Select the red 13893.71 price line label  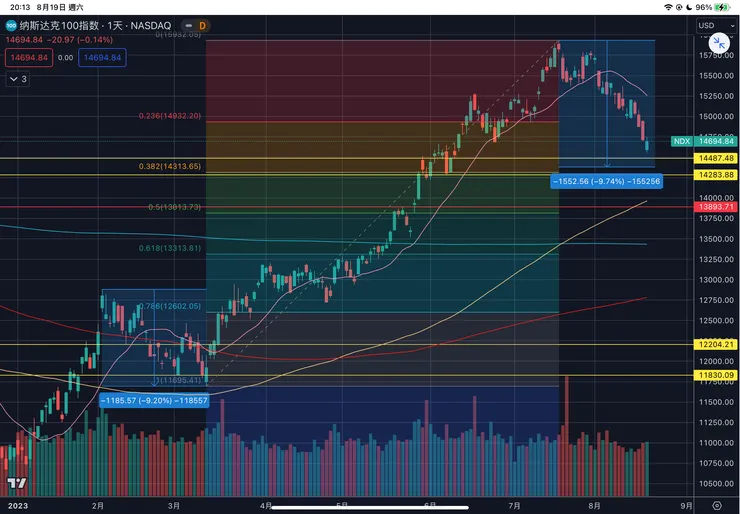point(715,207)
